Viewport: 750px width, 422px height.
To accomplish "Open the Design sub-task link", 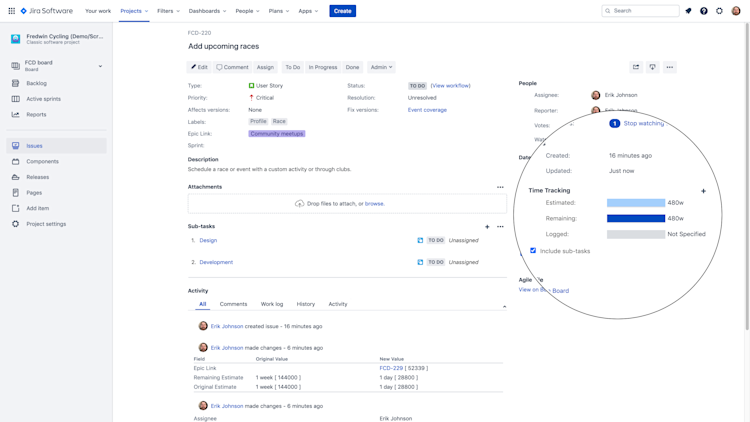I will 208,240.
